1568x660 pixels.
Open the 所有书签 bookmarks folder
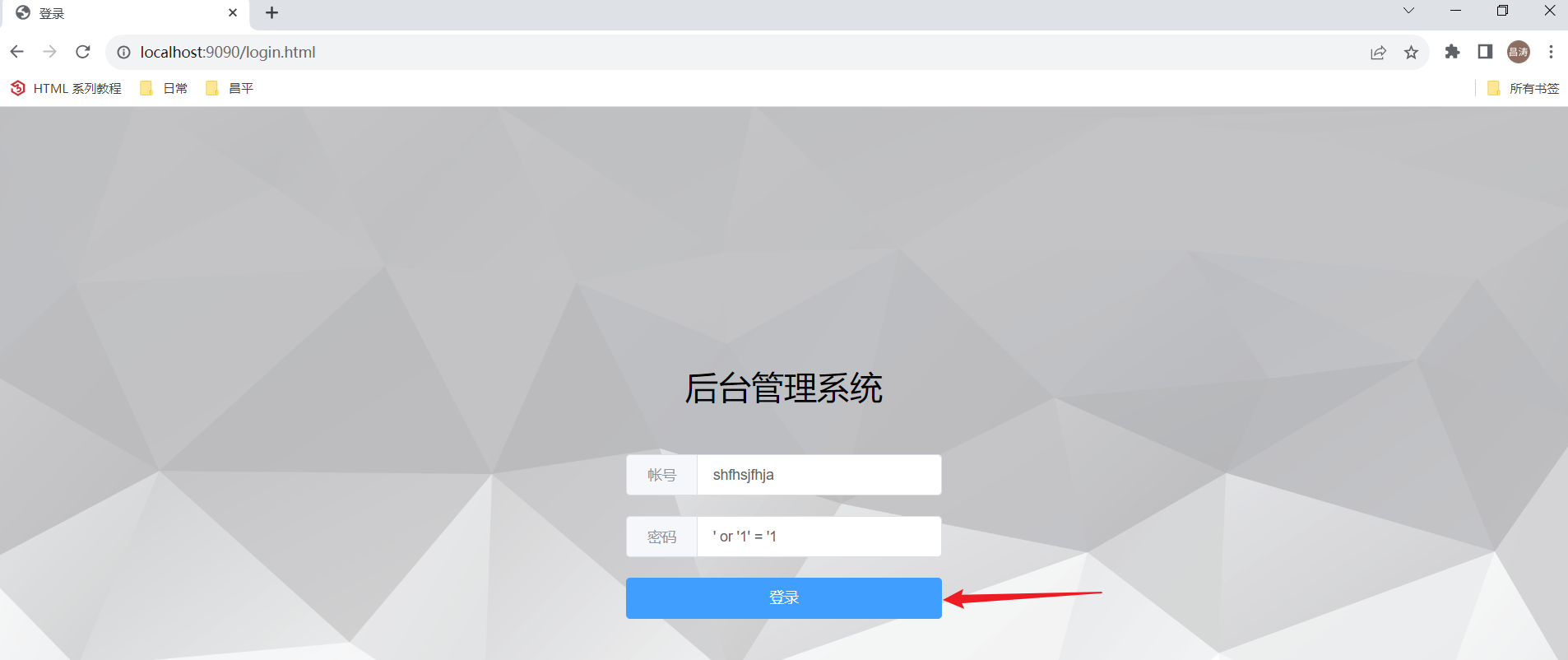[x=1524, y=88]
